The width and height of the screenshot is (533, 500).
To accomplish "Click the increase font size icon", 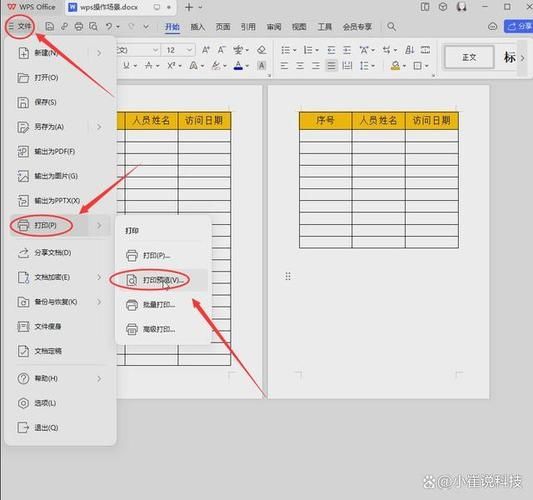I will click(206, 50).
